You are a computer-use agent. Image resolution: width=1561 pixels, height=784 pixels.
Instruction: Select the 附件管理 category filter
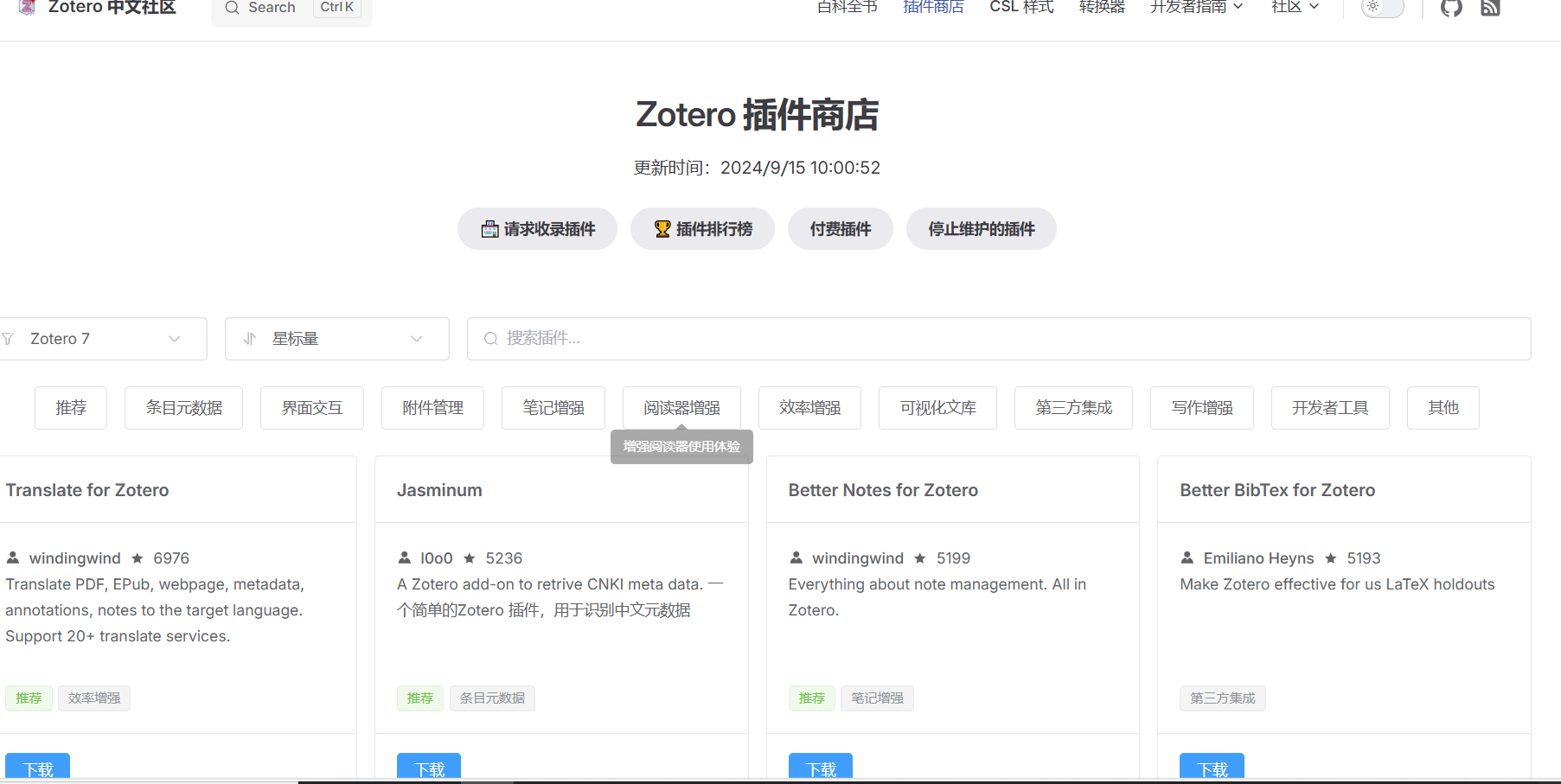tap(432, 408)
